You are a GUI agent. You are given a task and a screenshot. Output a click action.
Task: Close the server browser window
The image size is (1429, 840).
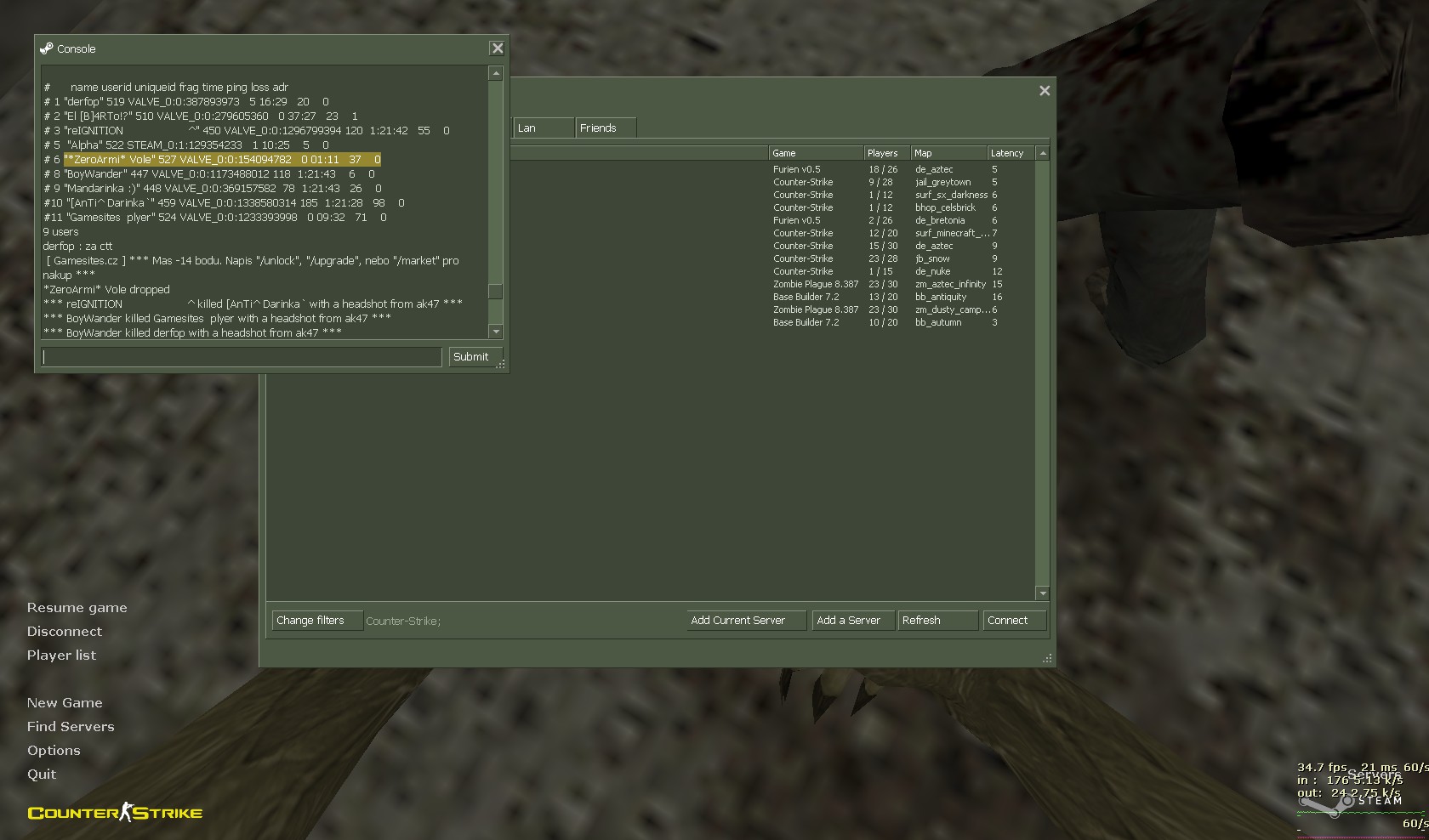point(1045,91)
